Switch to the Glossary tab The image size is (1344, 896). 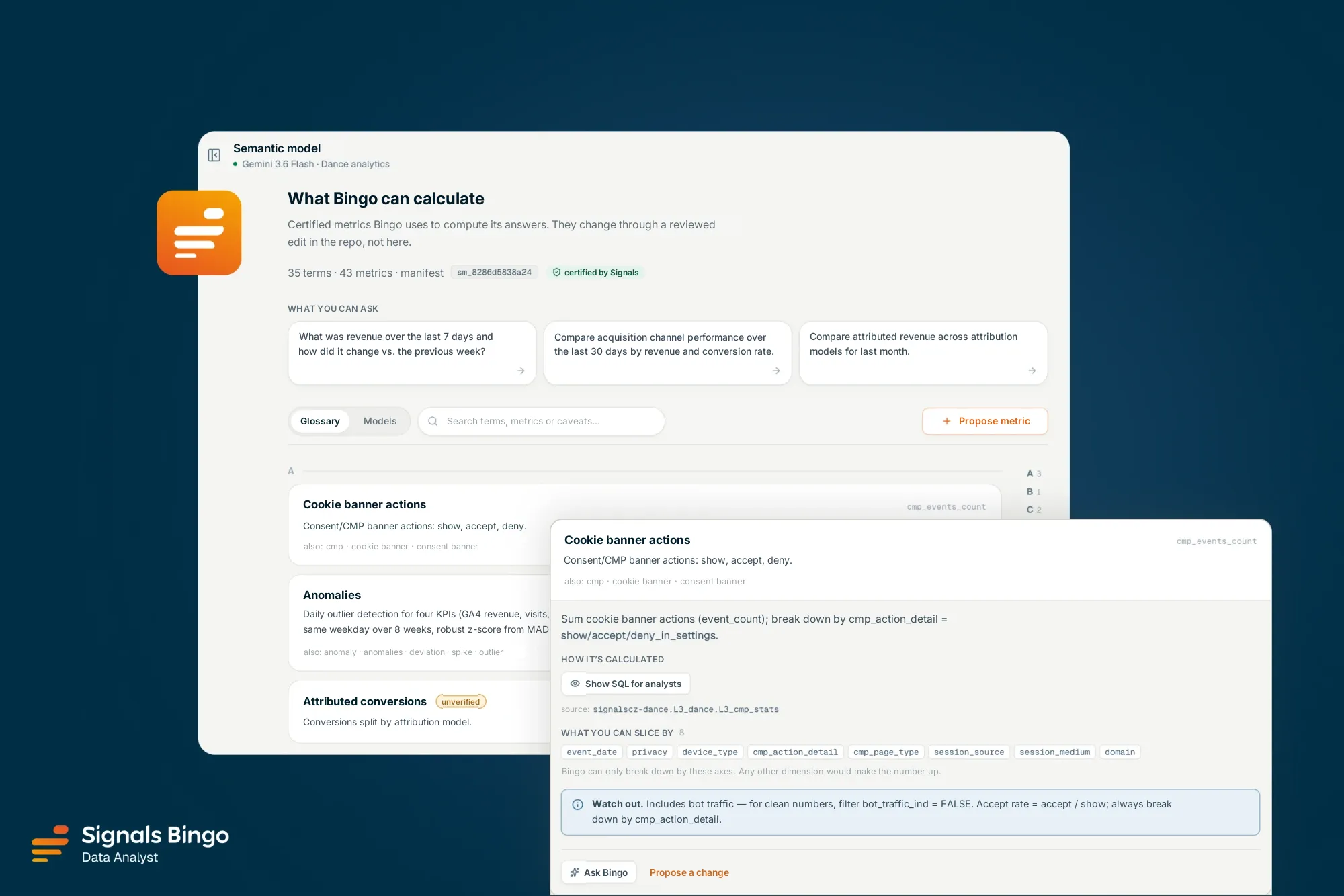tap(320, 421)
